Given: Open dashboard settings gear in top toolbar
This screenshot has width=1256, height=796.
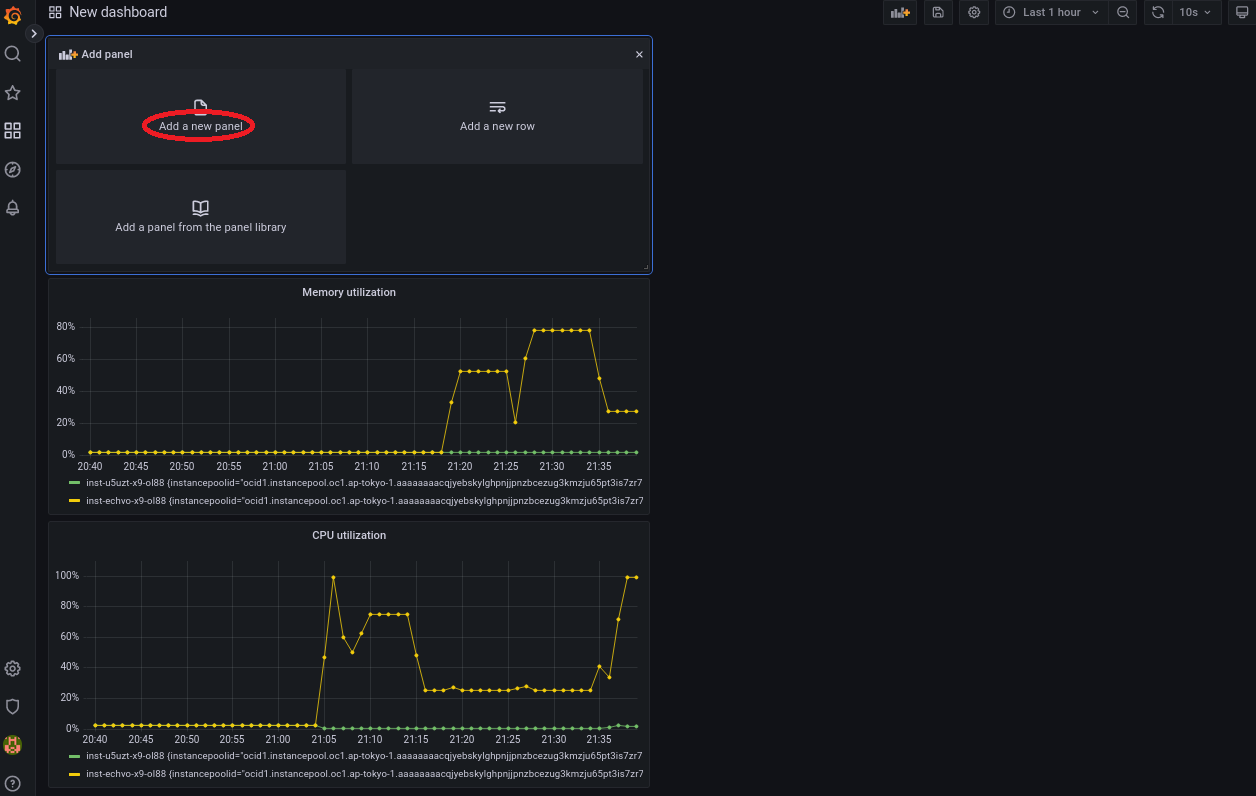Looking at the screenshot, I should click(x=974, y=13).
